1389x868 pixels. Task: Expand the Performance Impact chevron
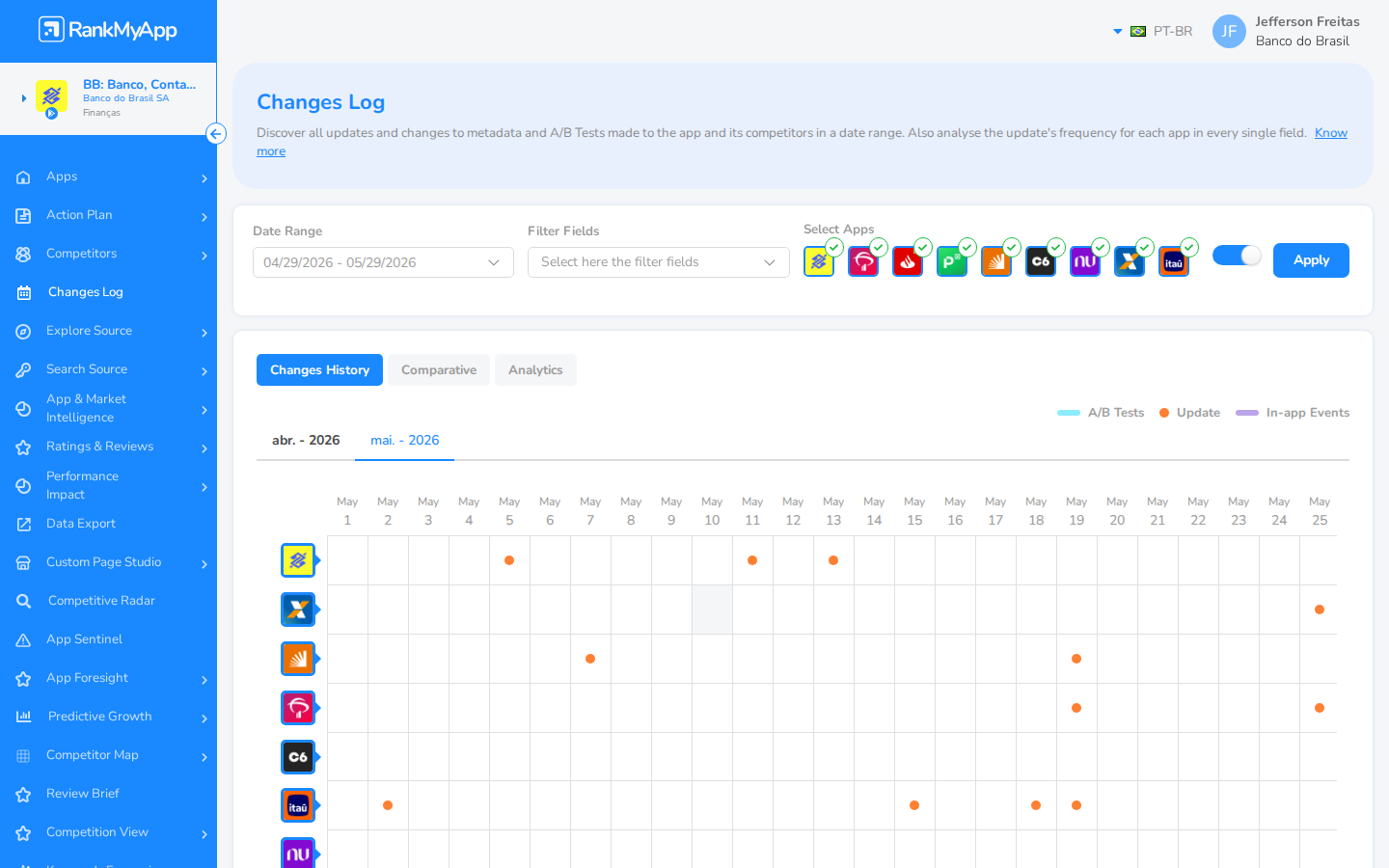click(x=204, y=487)
